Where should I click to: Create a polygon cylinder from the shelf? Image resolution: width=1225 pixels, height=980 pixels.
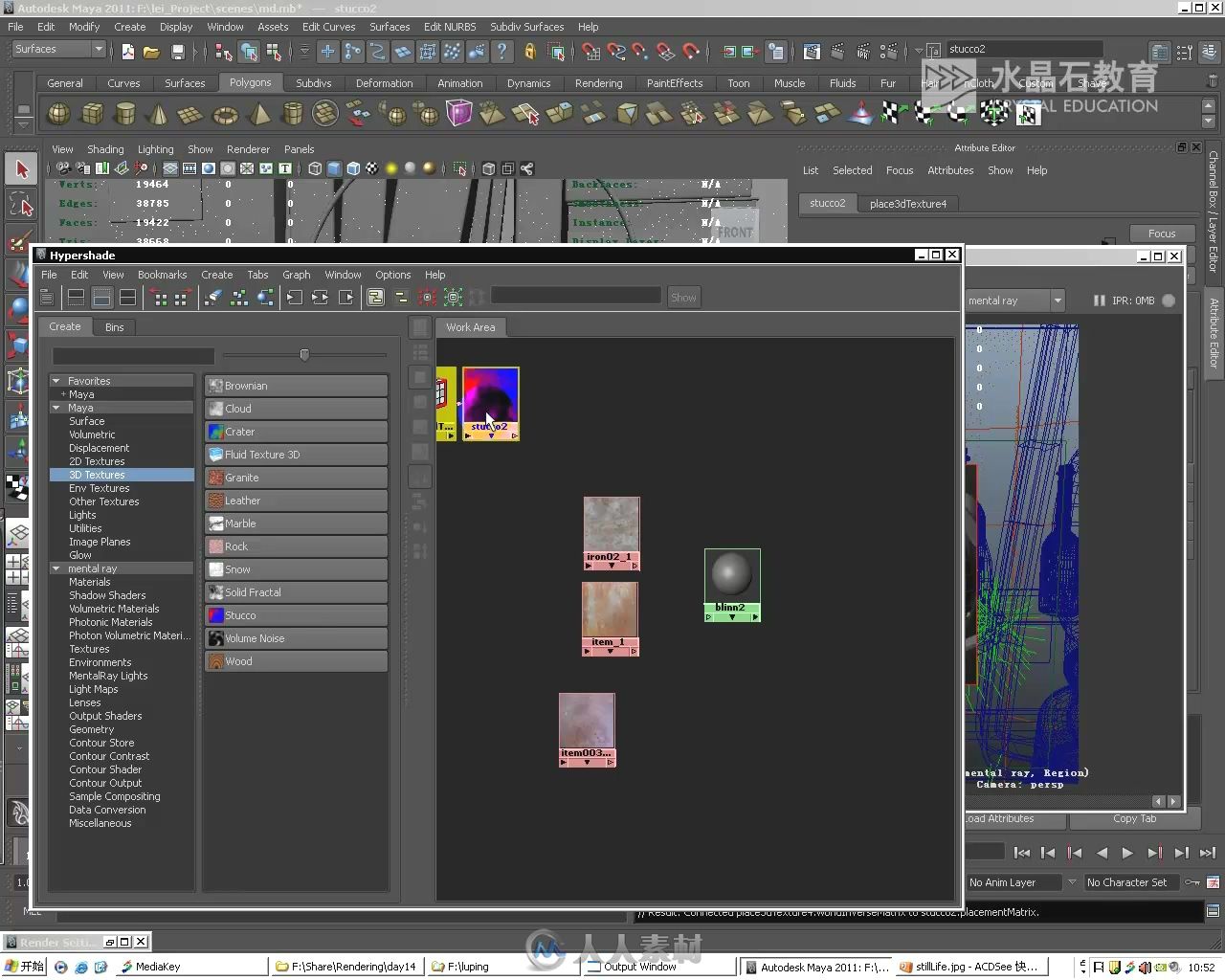pyautogui.click(x=124, y=114)
